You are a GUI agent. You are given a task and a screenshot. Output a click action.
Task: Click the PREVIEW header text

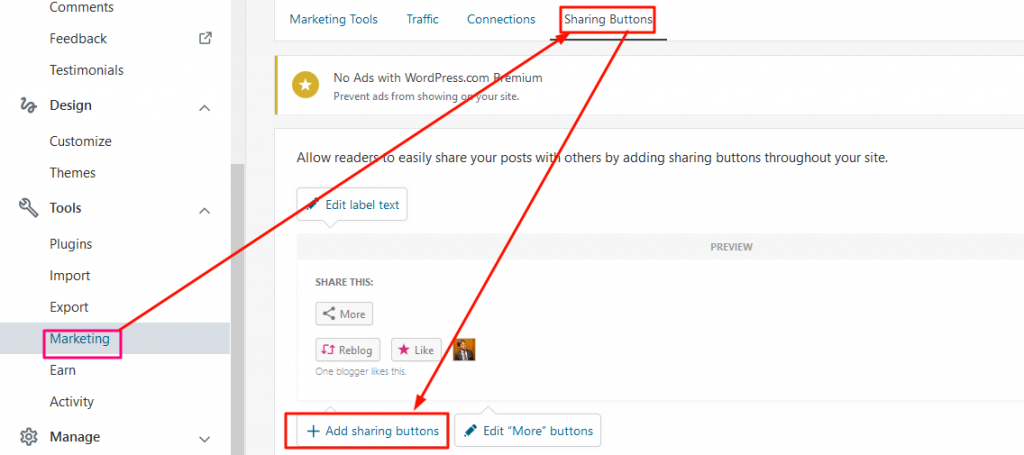click(x=731, y=247)
